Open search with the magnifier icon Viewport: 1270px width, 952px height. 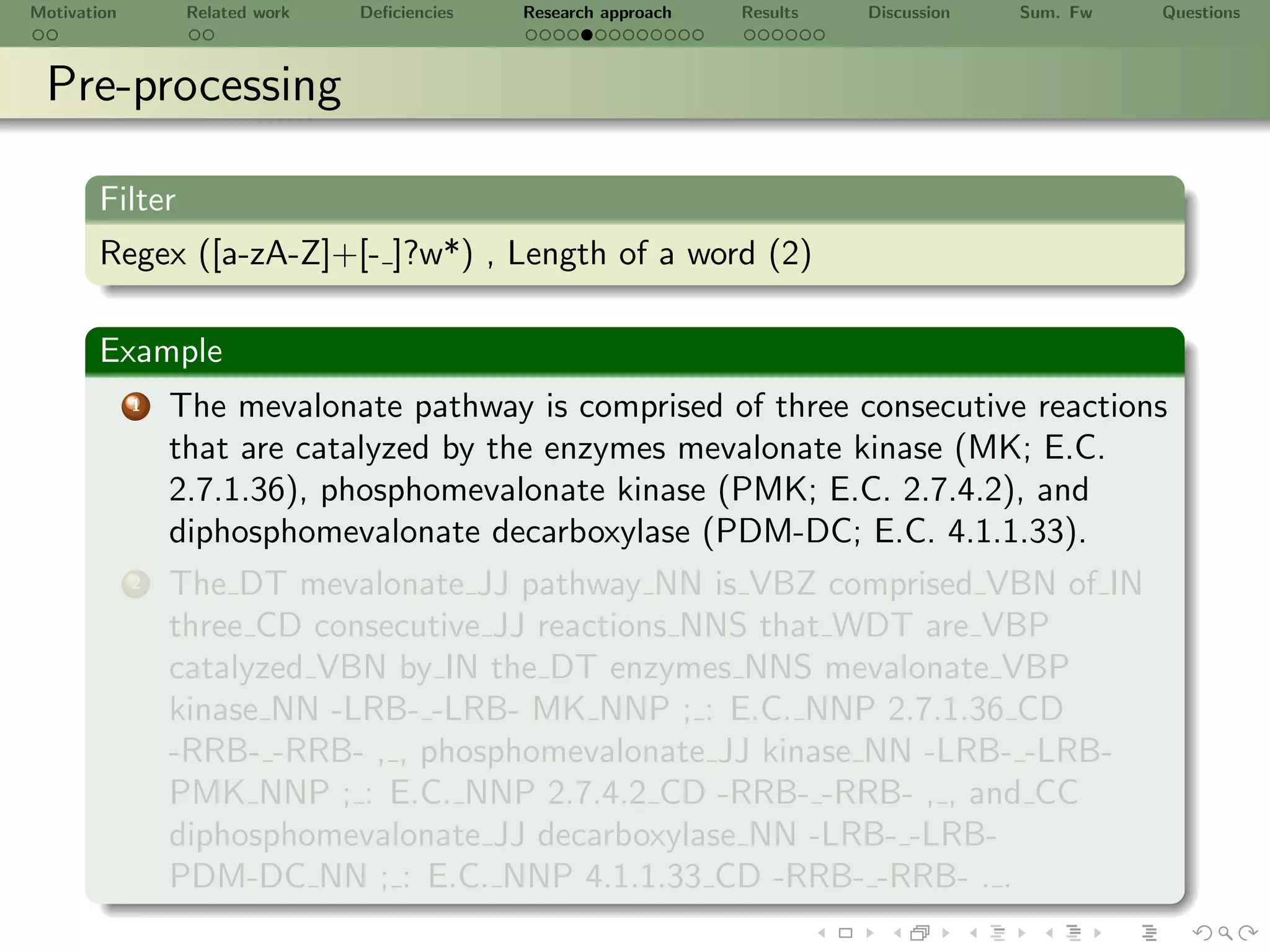point(1225,933)
